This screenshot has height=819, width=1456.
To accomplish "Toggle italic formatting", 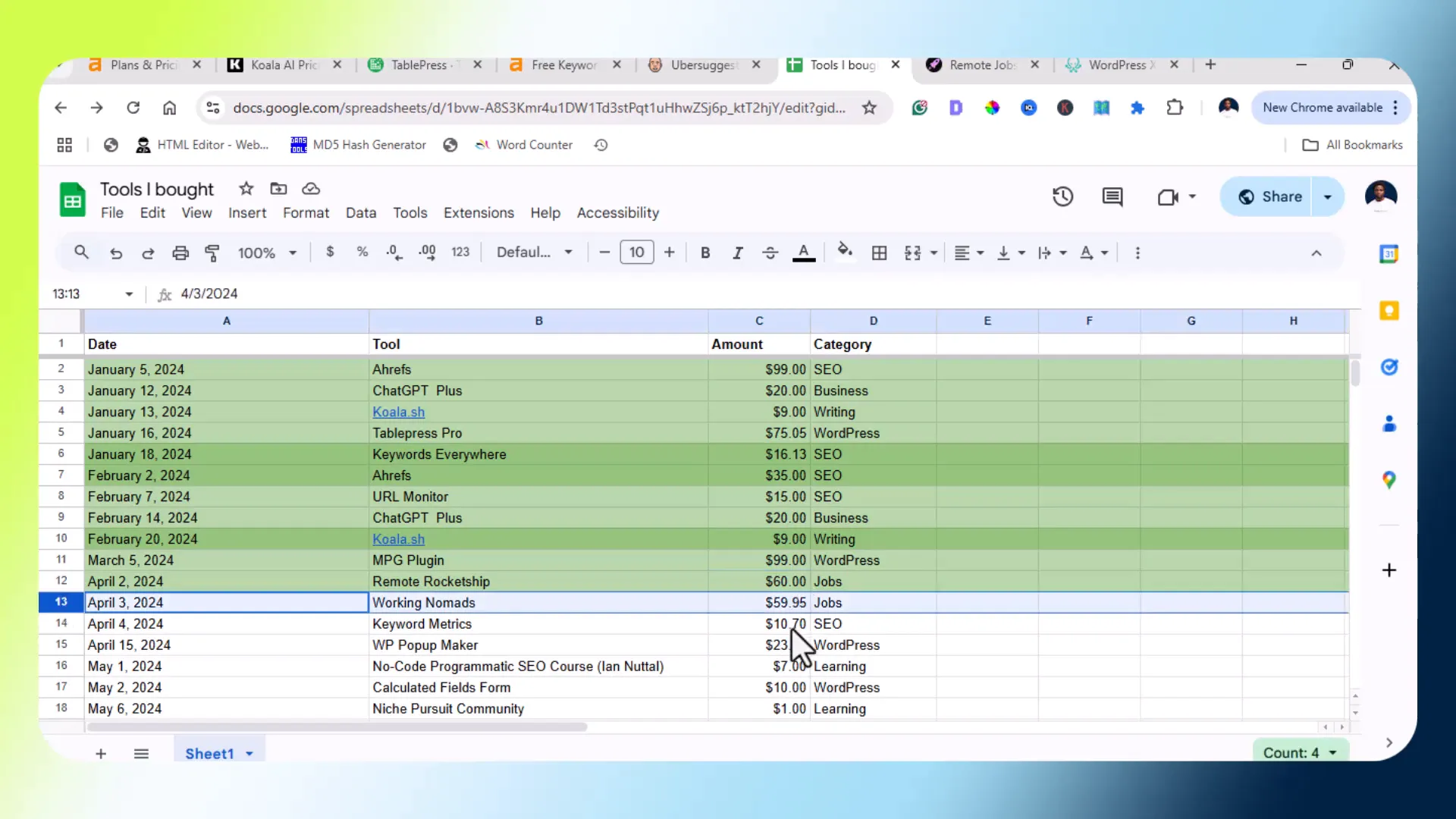I will pos(737,253).
